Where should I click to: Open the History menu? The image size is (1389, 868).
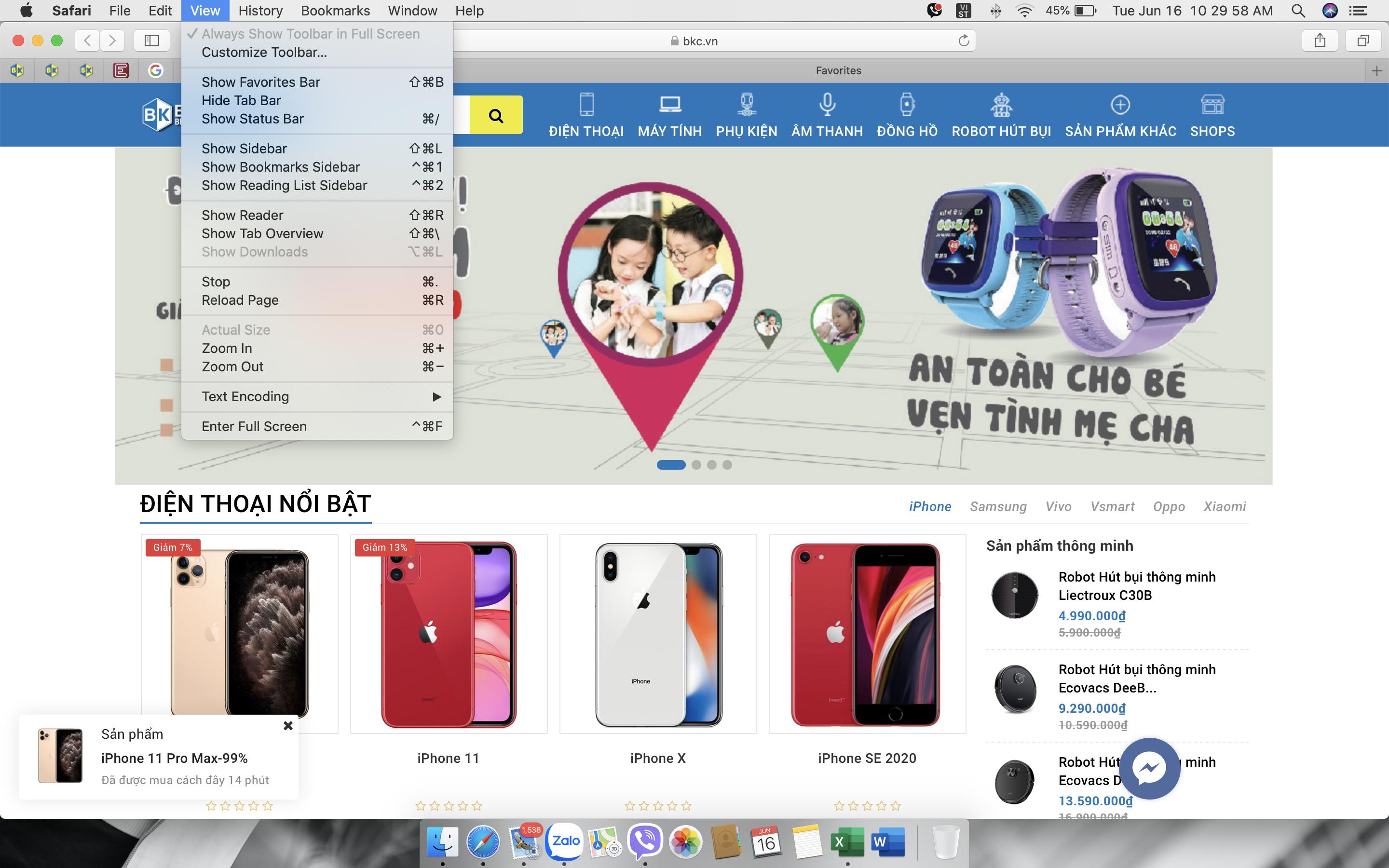[260, 10]
